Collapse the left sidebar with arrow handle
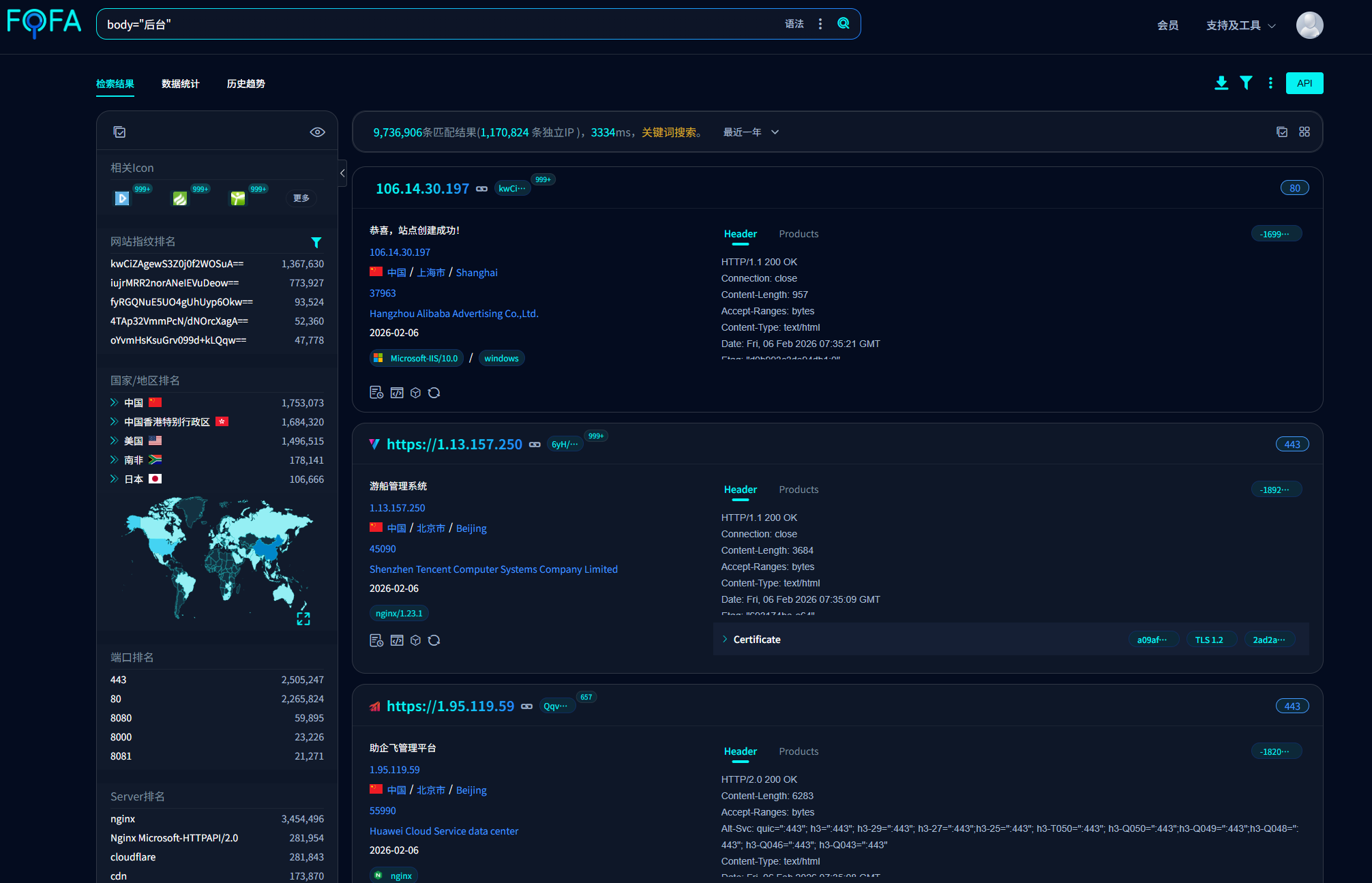 (x=342, y=173)
